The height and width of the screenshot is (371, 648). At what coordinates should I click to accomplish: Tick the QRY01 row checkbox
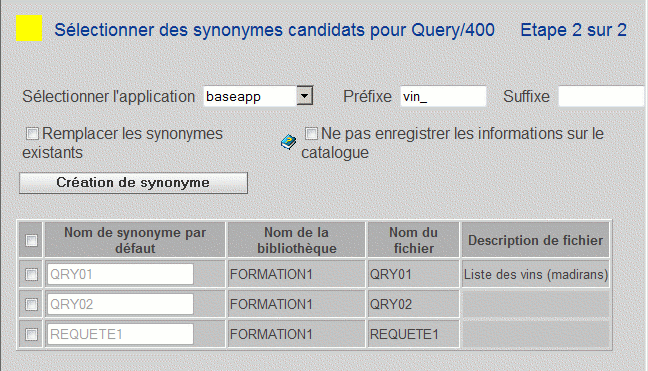(31, 274)
